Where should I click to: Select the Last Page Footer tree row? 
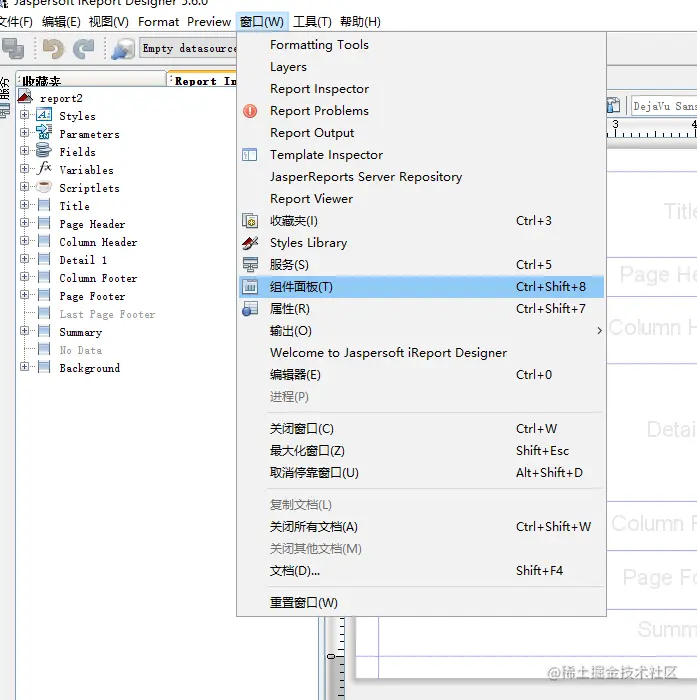[107, 314]
